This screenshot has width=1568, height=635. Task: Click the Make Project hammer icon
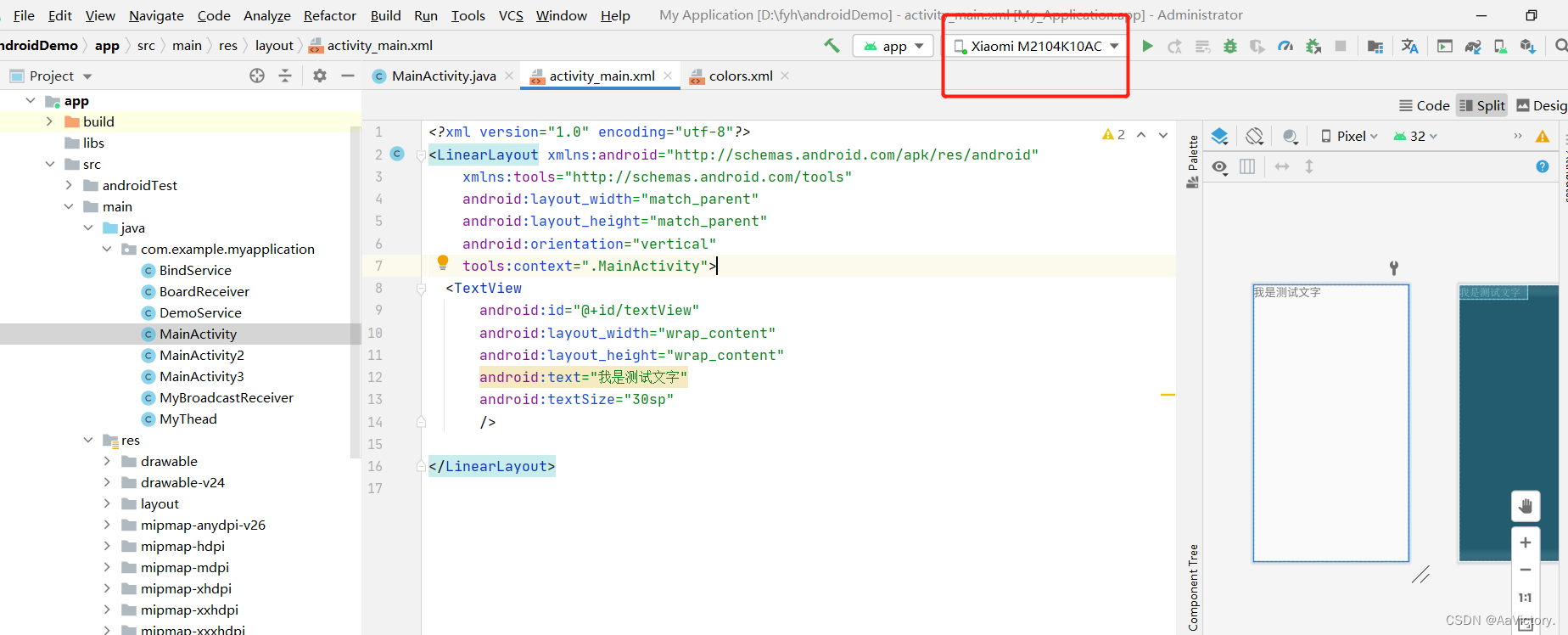coord(832,46)
